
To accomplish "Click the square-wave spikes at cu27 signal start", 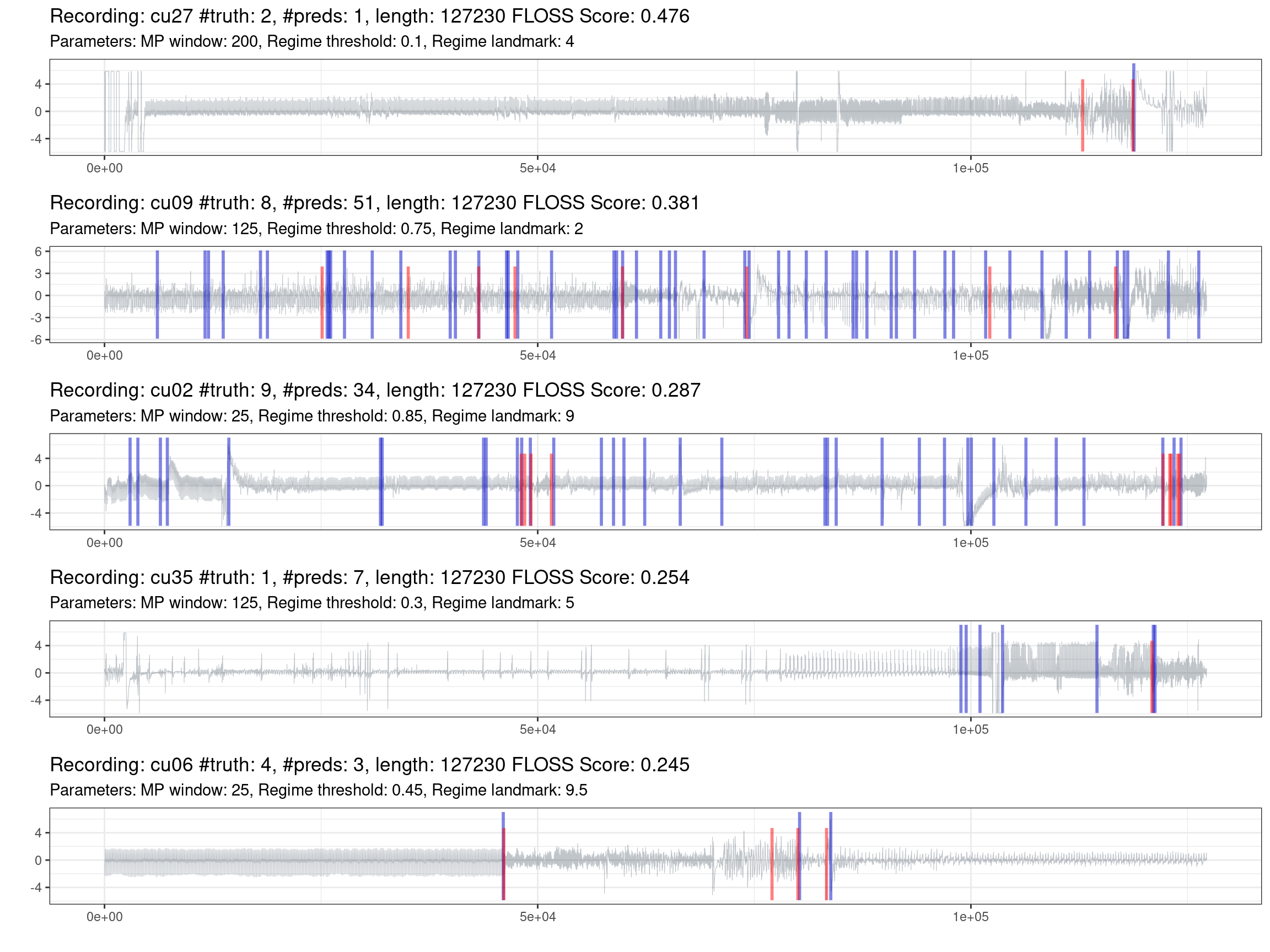I will point(123,111).
